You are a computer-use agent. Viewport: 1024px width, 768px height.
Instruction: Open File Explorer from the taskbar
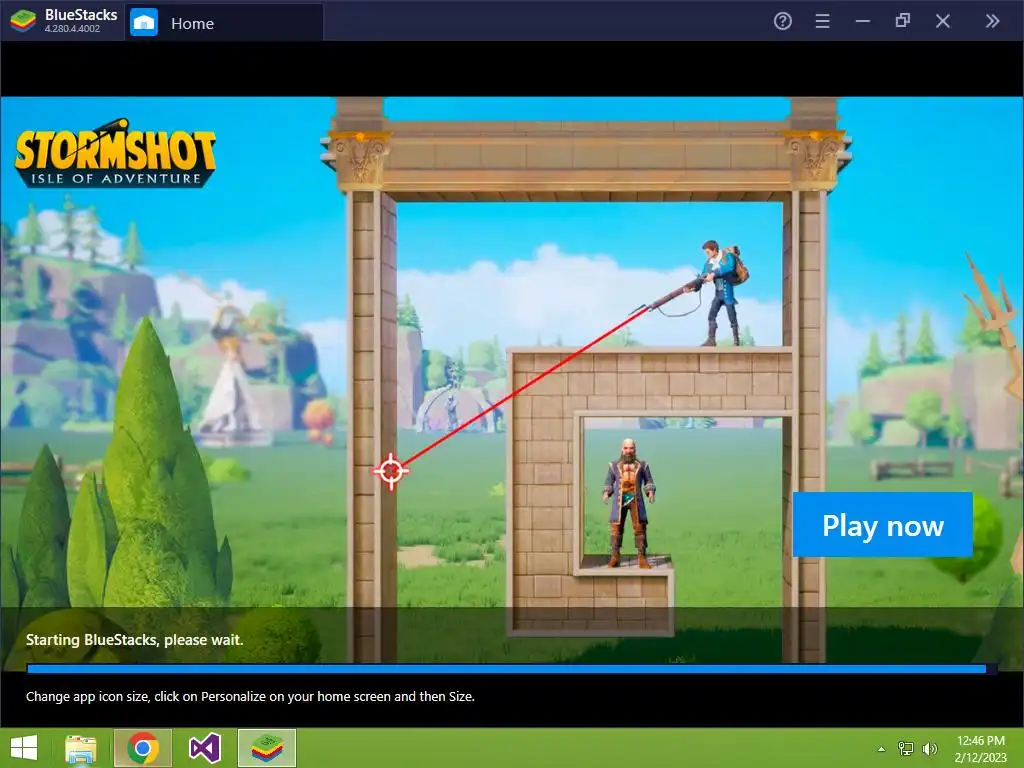coord(80,748)
